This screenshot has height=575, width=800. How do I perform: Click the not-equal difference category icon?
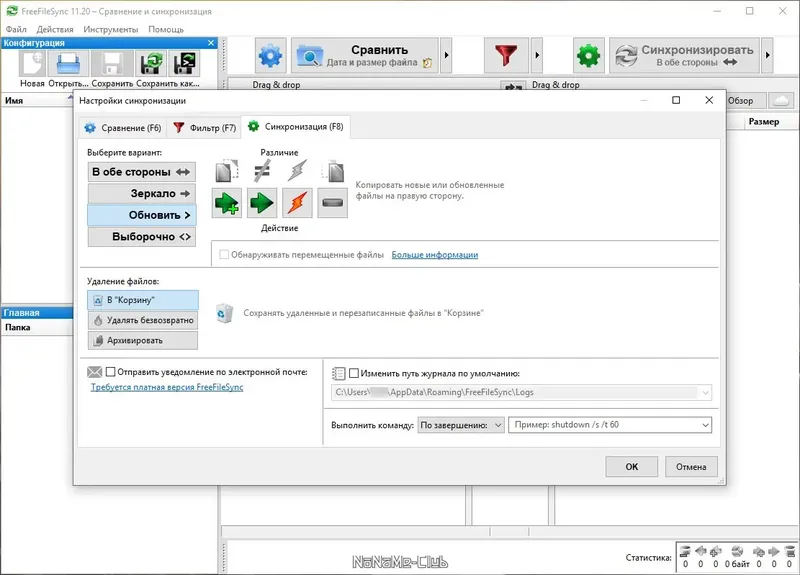(x=262, y=171)
